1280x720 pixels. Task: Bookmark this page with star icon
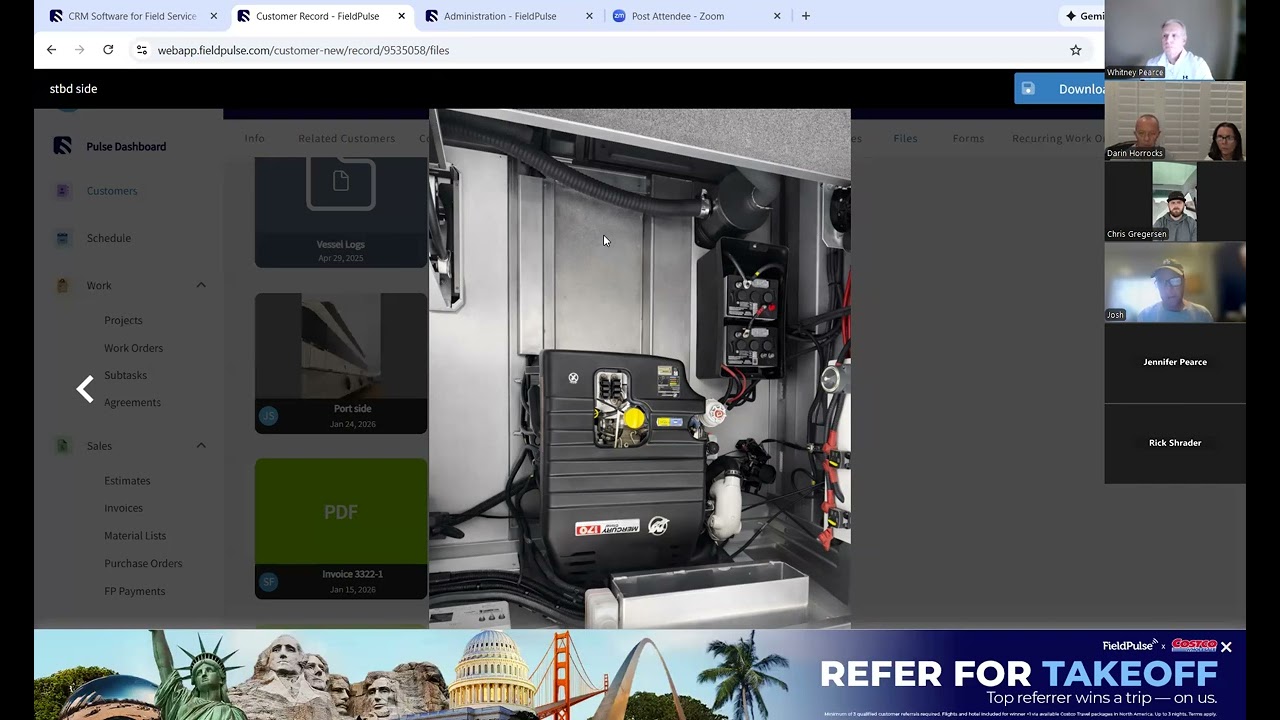1076,50
